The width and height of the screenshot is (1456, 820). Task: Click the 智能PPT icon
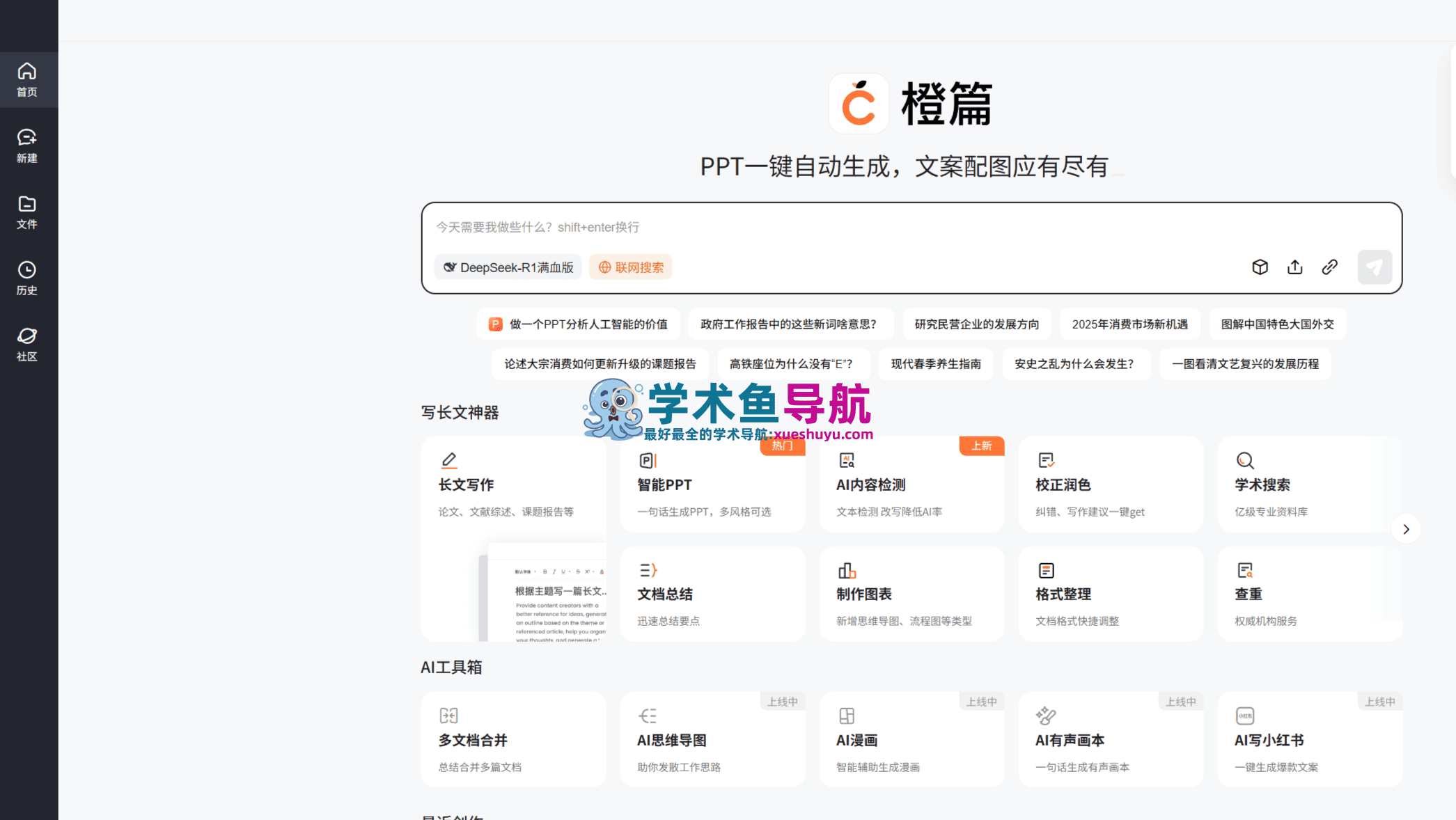click(648, 460)
